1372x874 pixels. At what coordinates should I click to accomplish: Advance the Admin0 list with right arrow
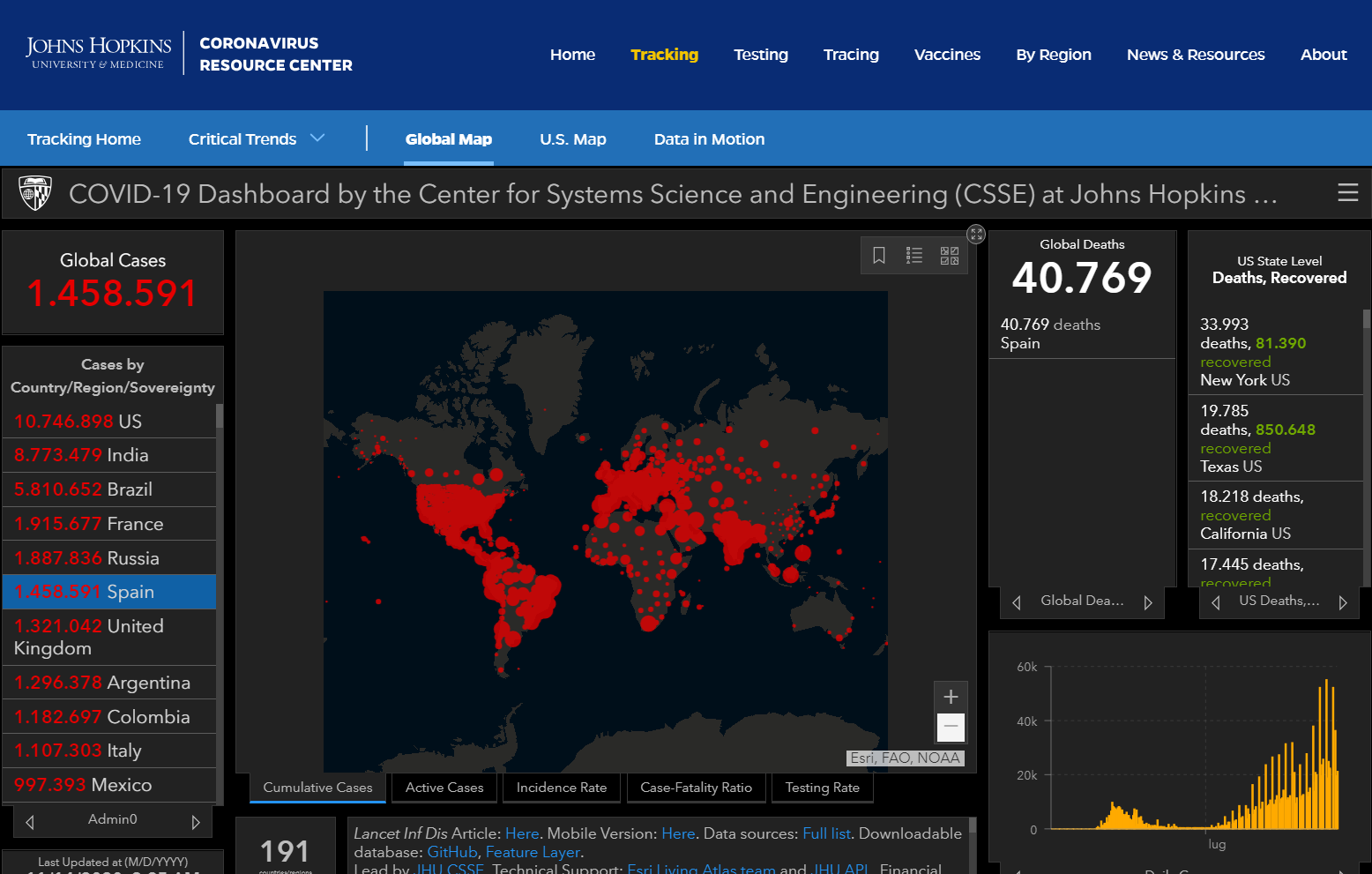pos(196,822)
